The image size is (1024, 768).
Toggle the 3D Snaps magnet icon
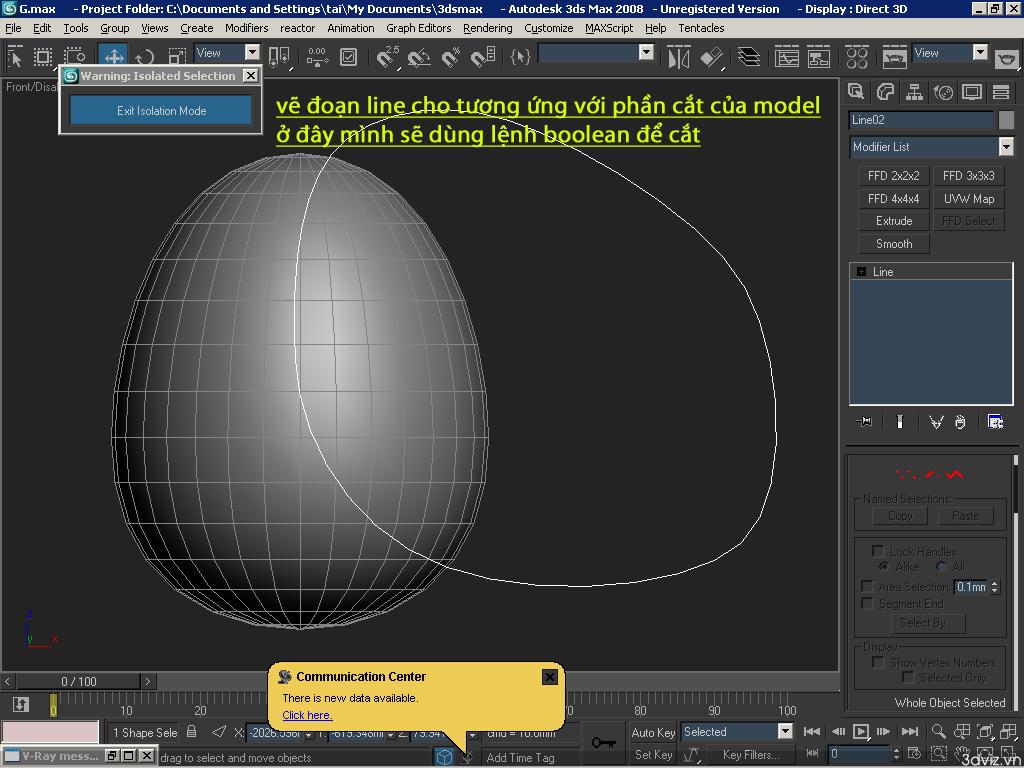(x=387, y=57)
